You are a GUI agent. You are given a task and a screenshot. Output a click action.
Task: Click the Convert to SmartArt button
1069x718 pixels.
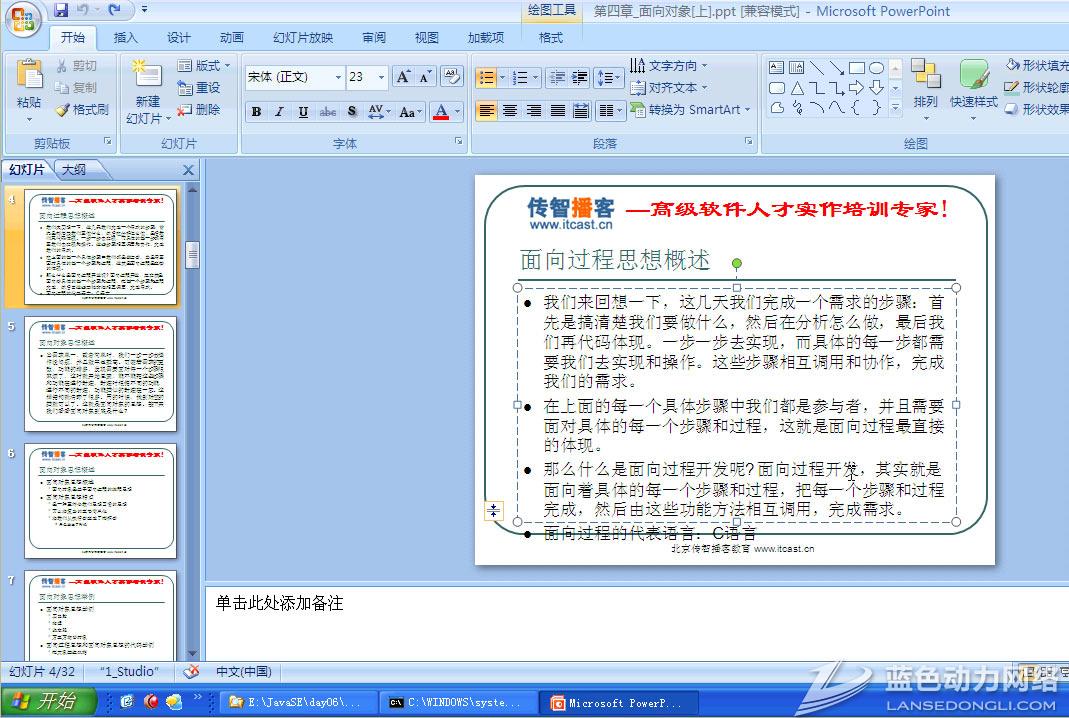point(692,110)
